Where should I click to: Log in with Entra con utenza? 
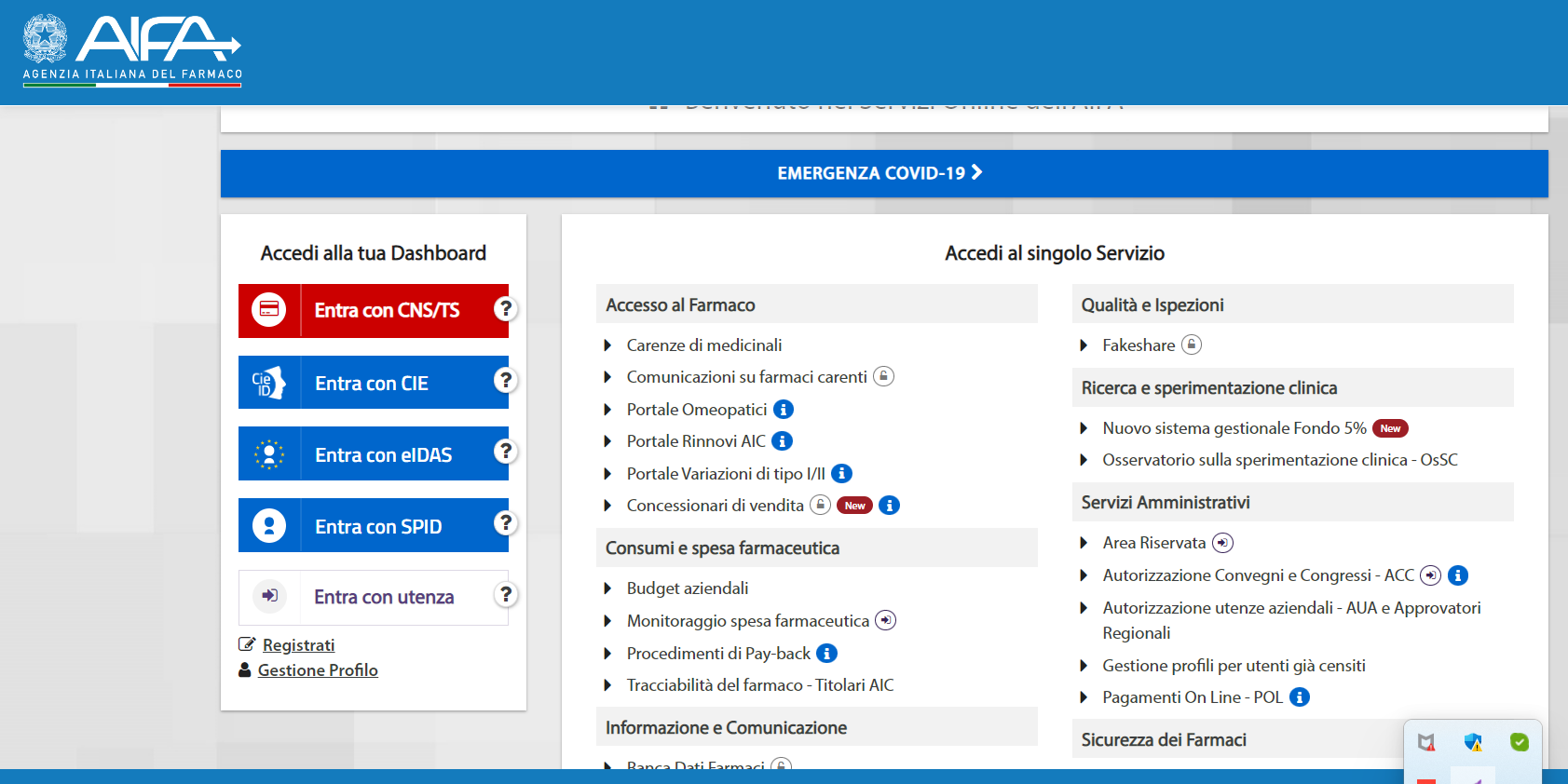click(374, 598)
